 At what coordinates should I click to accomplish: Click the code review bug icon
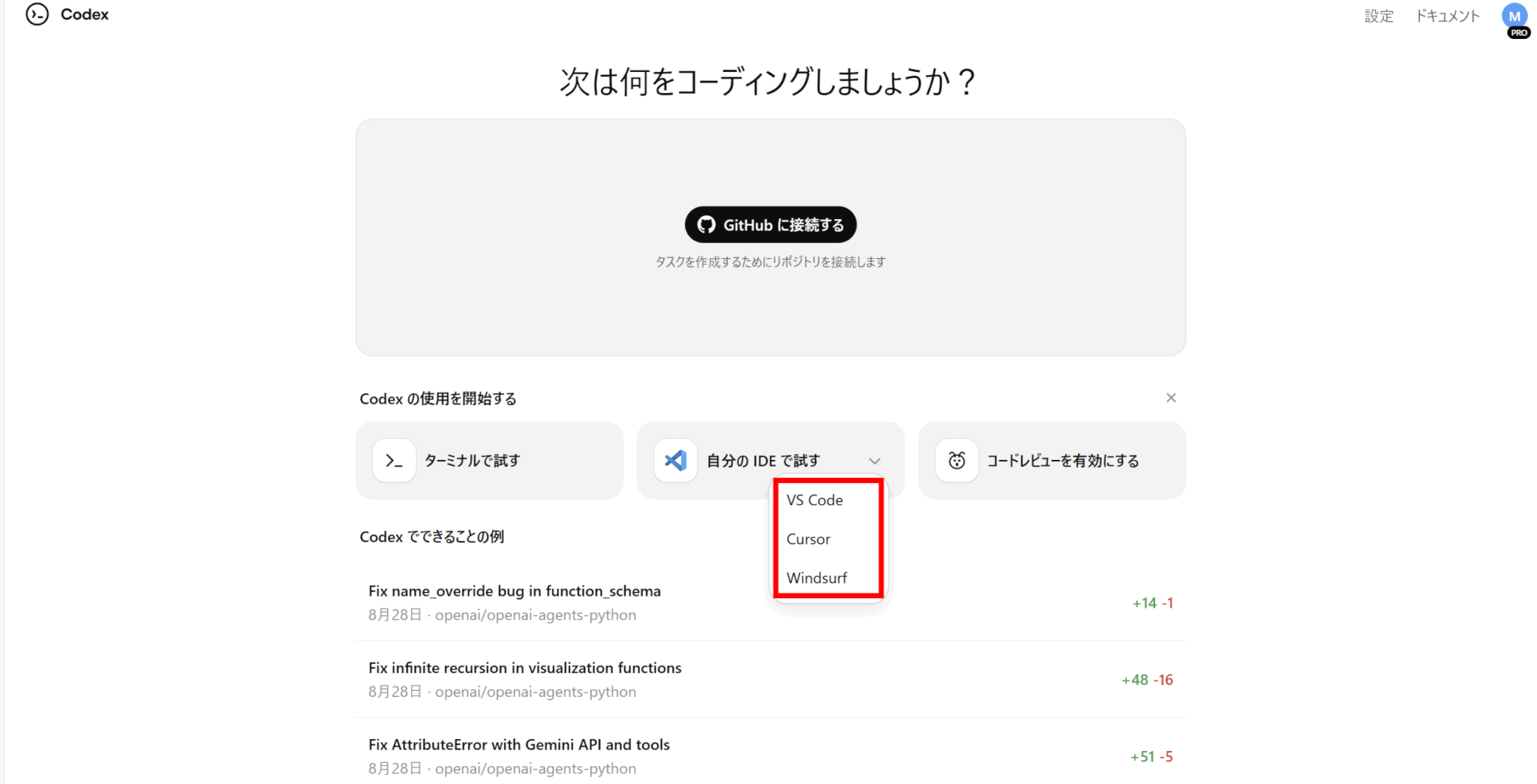(x=956, y=461)
